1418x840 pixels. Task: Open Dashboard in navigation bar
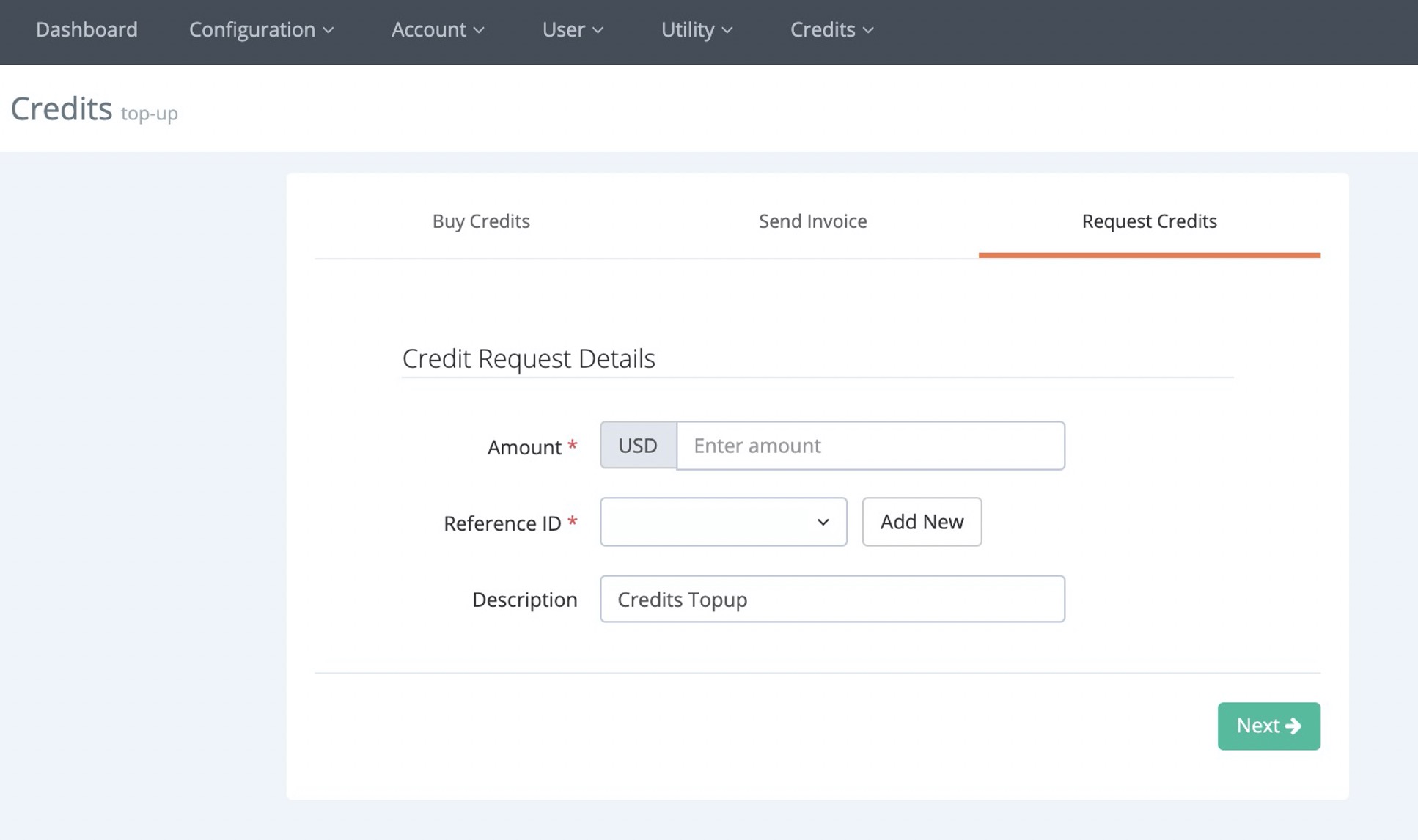point(87,29)
